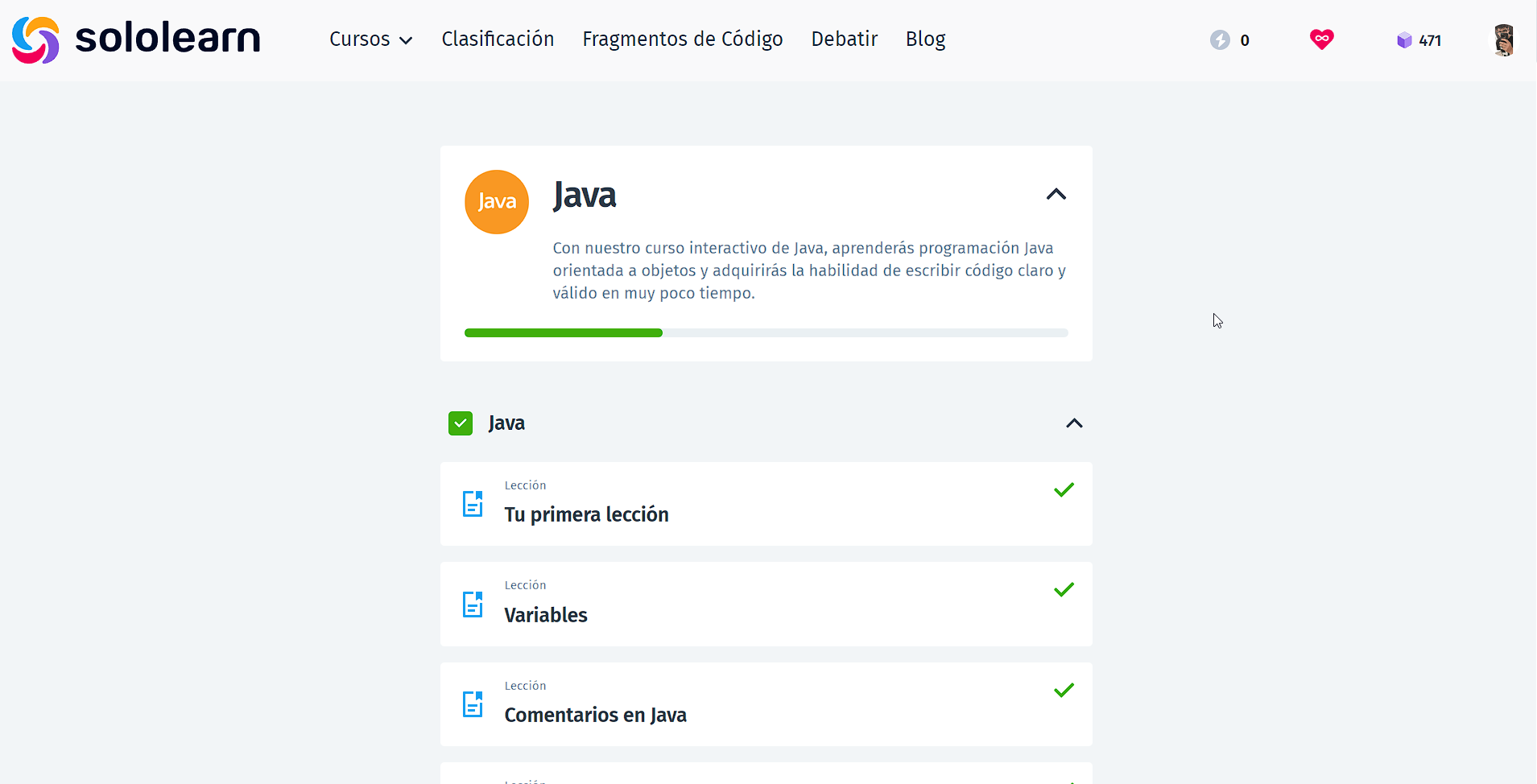This screenshot has width=1537, height=784.
Task: Click the Java module section title
Action: tap(506, 423)
